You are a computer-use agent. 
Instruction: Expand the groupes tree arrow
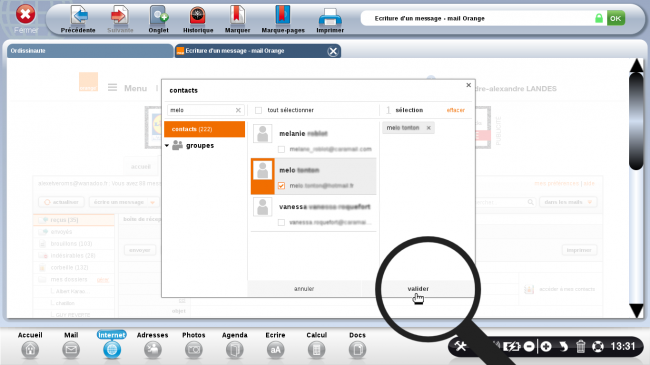167,146
